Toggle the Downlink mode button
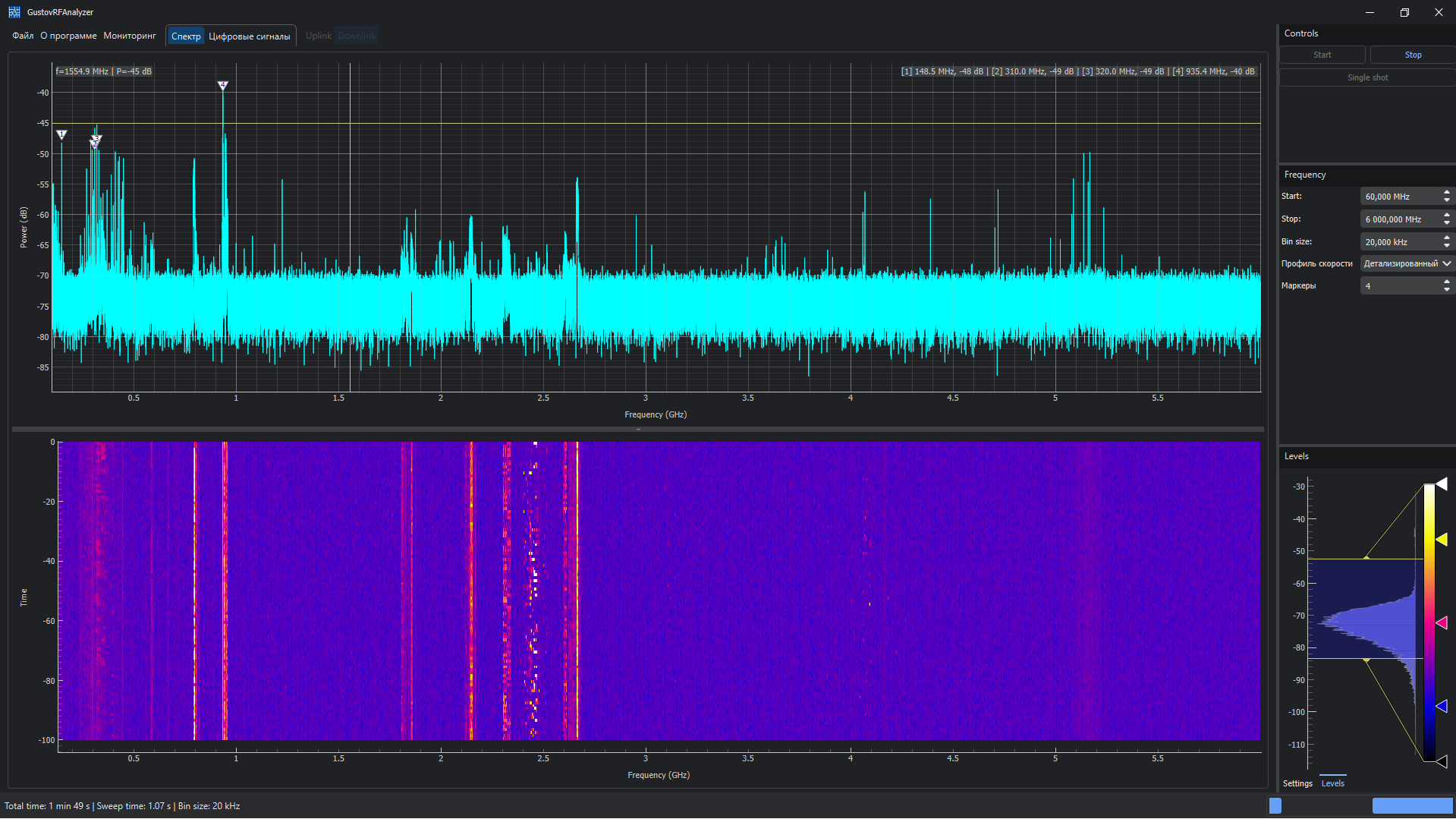This screenshot has width=1456, height=819. [357, 36]
